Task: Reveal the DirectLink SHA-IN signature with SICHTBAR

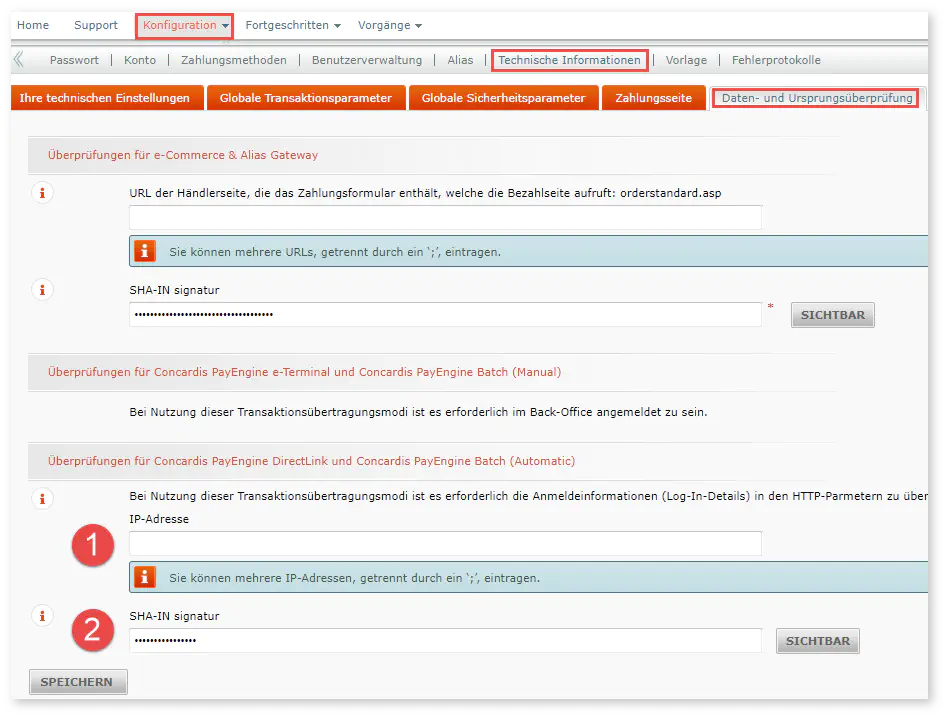Action: click(817, 641)
